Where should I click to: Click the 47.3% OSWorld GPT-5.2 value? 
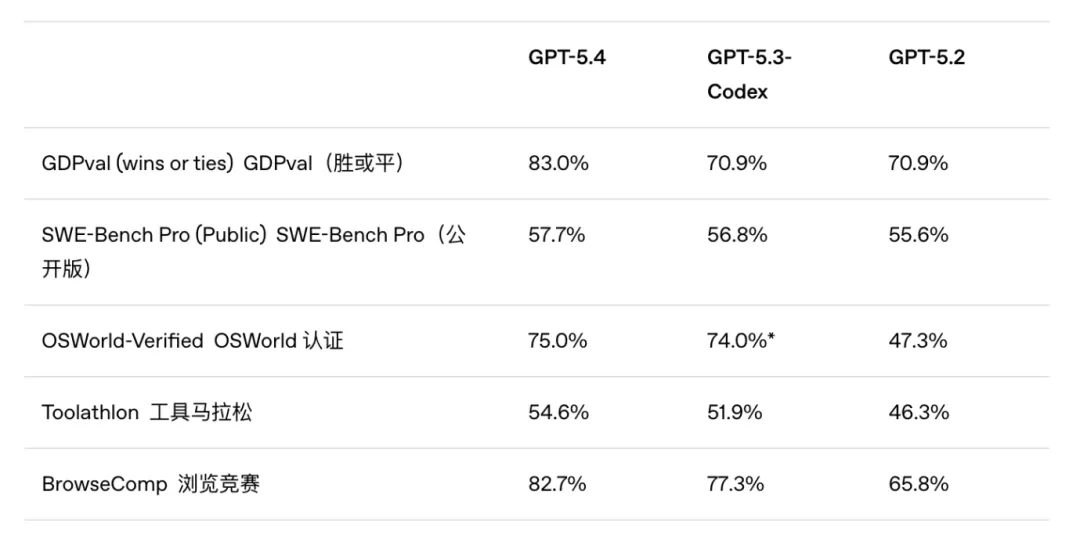point(918,341)
